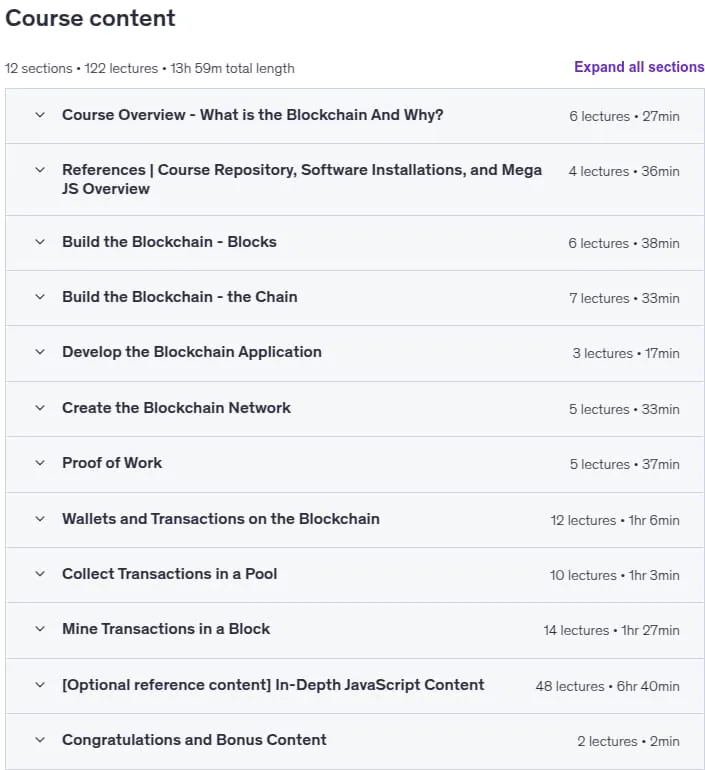
Task: Expand chevron for Create the Blockchain Network
Action: coord(40,408)
